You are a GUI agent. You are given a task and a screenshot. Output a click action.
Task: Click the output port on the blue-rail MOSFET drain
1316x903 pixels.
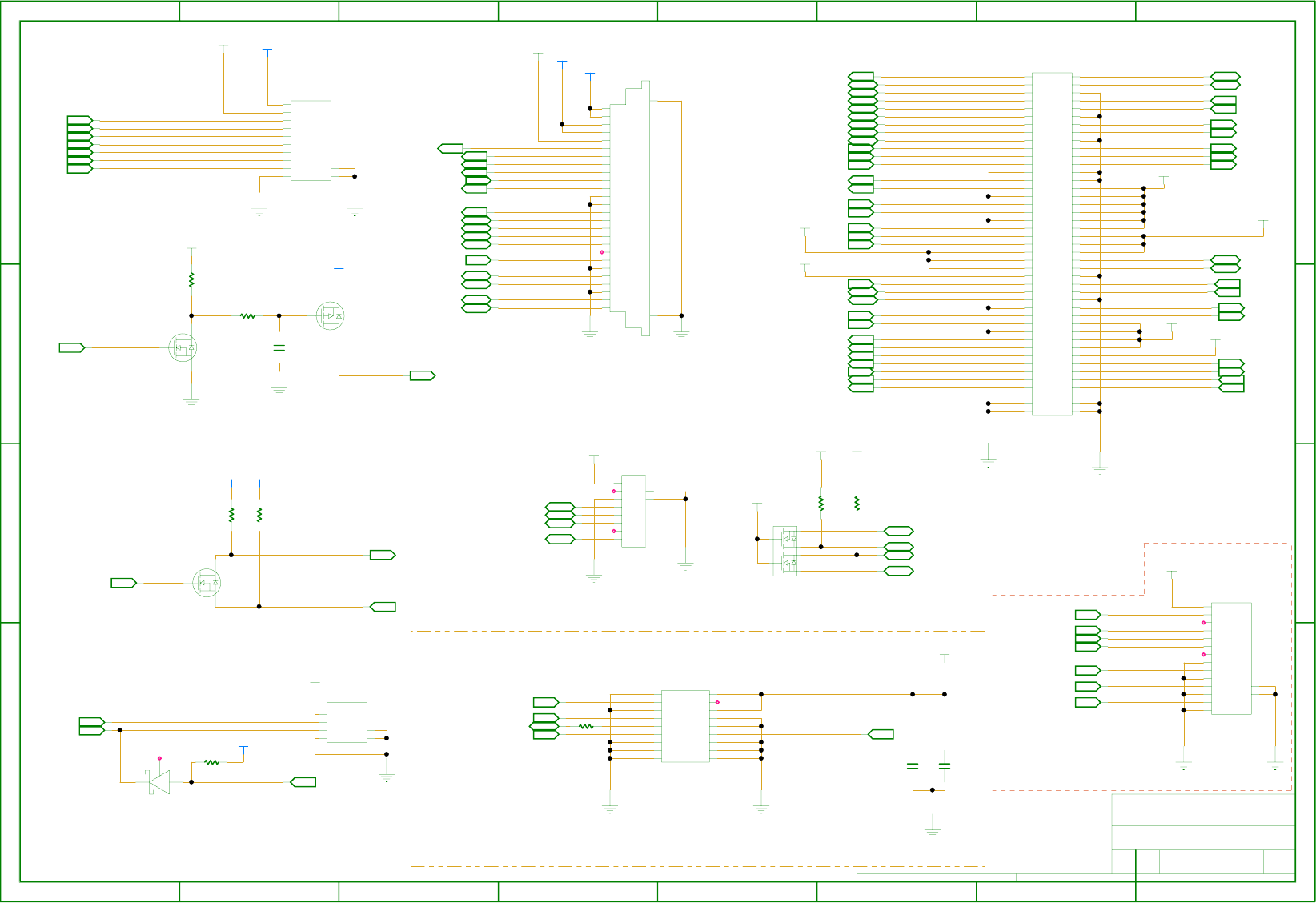coord(423,375)
